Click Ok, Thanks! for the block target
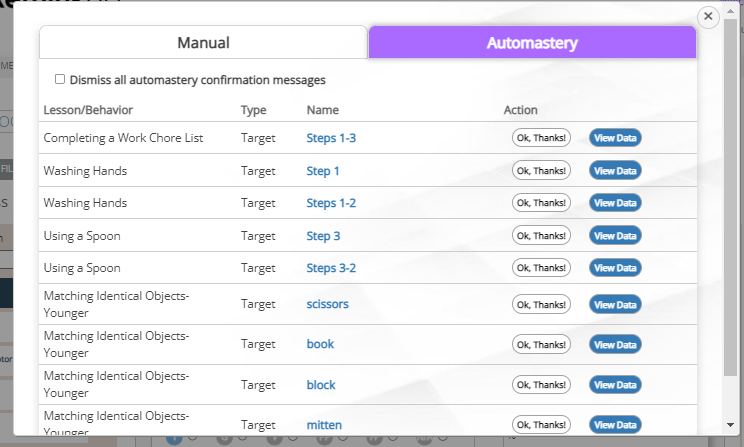 pyautogui.click(x=541, y=384)
